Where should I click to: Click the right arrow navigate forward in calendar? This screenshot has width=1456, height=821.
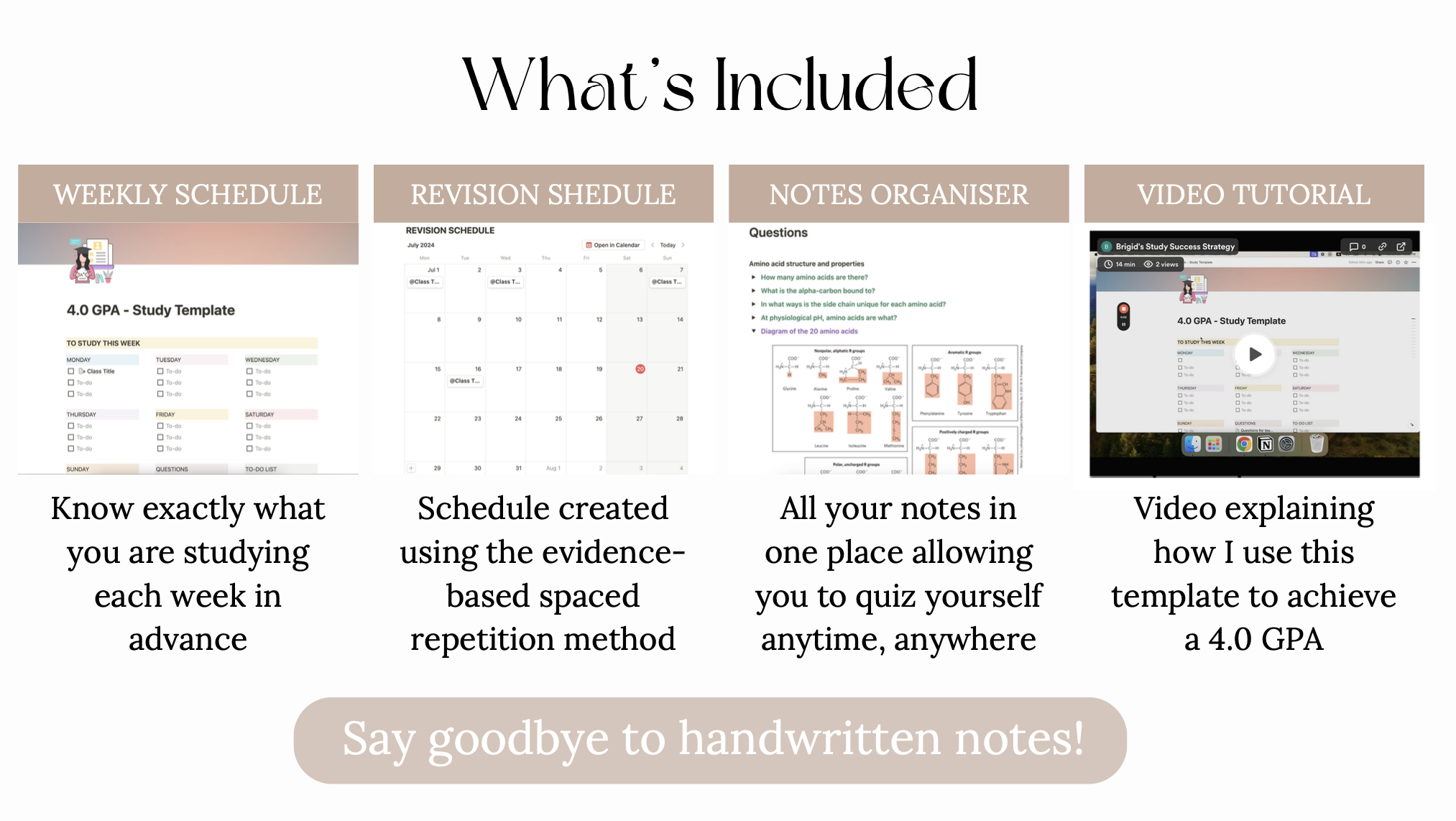coord(684,244)
